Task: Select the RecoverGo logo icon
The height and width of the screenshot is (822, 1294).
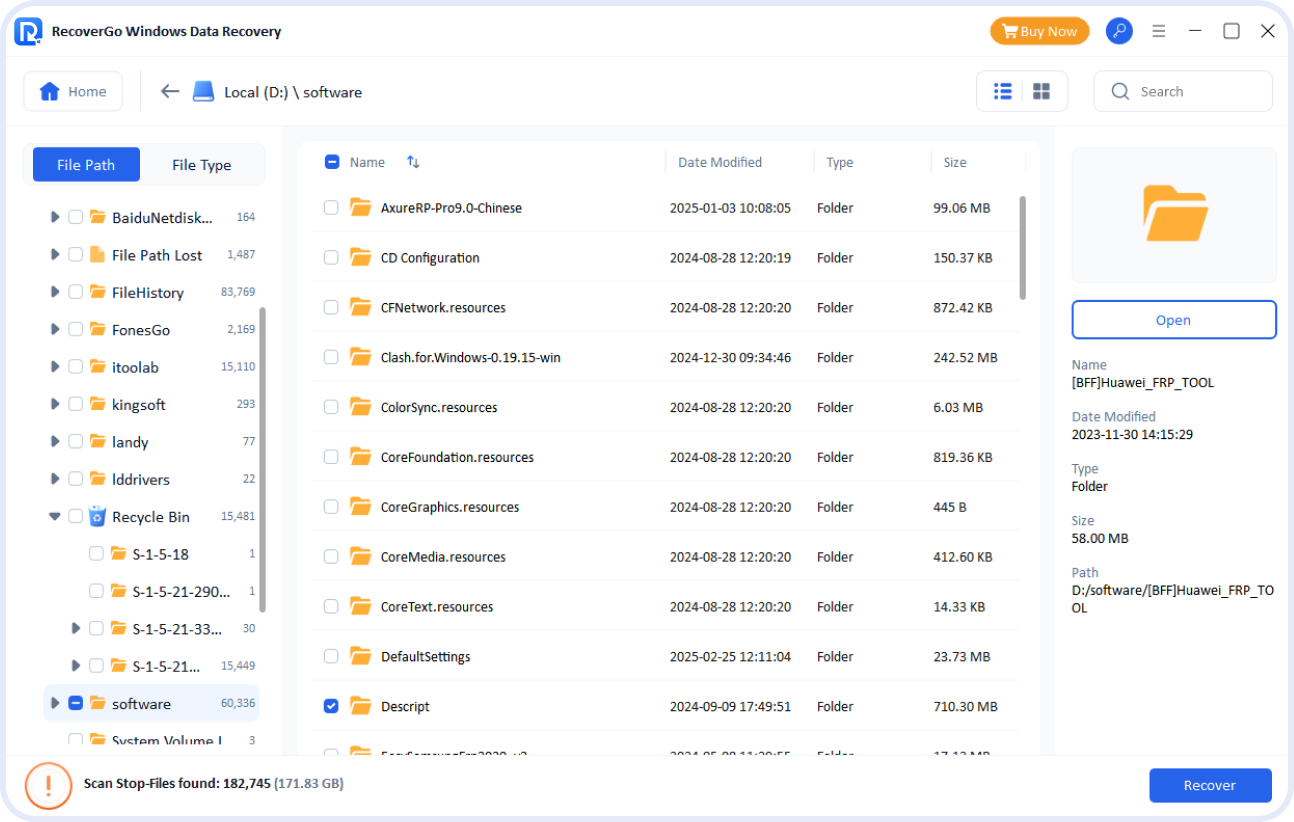Action: (x=28, y=30)
